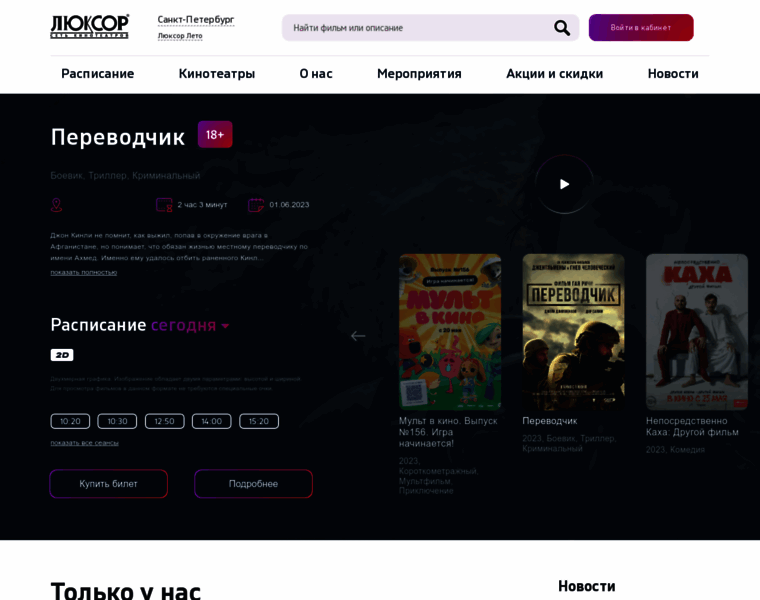This screenshot has height=600, width=760.
Task: Open the Люксор Лето cinema selector
Action: [x=180, y=36]
